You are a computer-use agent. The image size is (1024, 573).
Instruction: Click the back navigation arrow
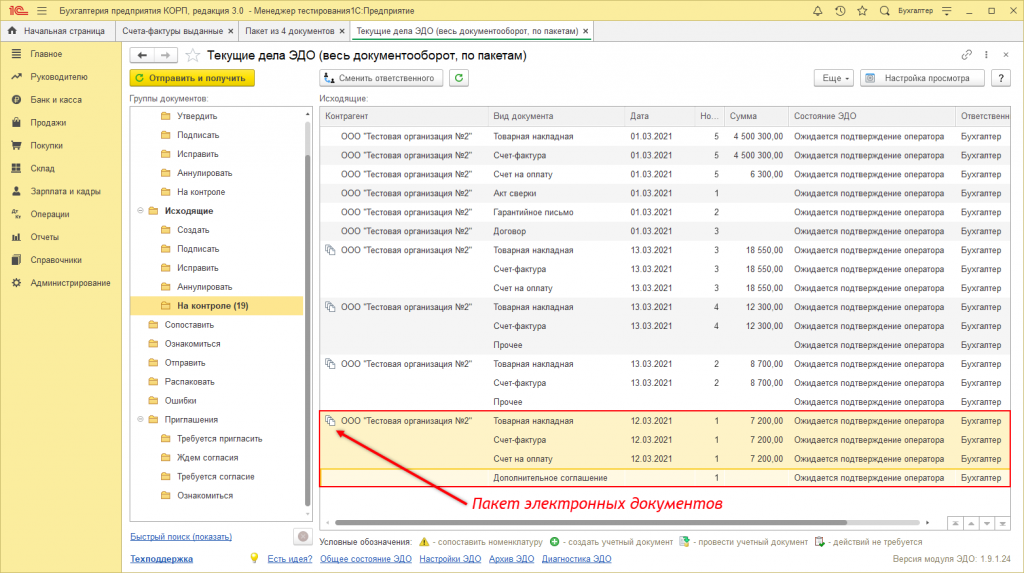click(142, 55)
